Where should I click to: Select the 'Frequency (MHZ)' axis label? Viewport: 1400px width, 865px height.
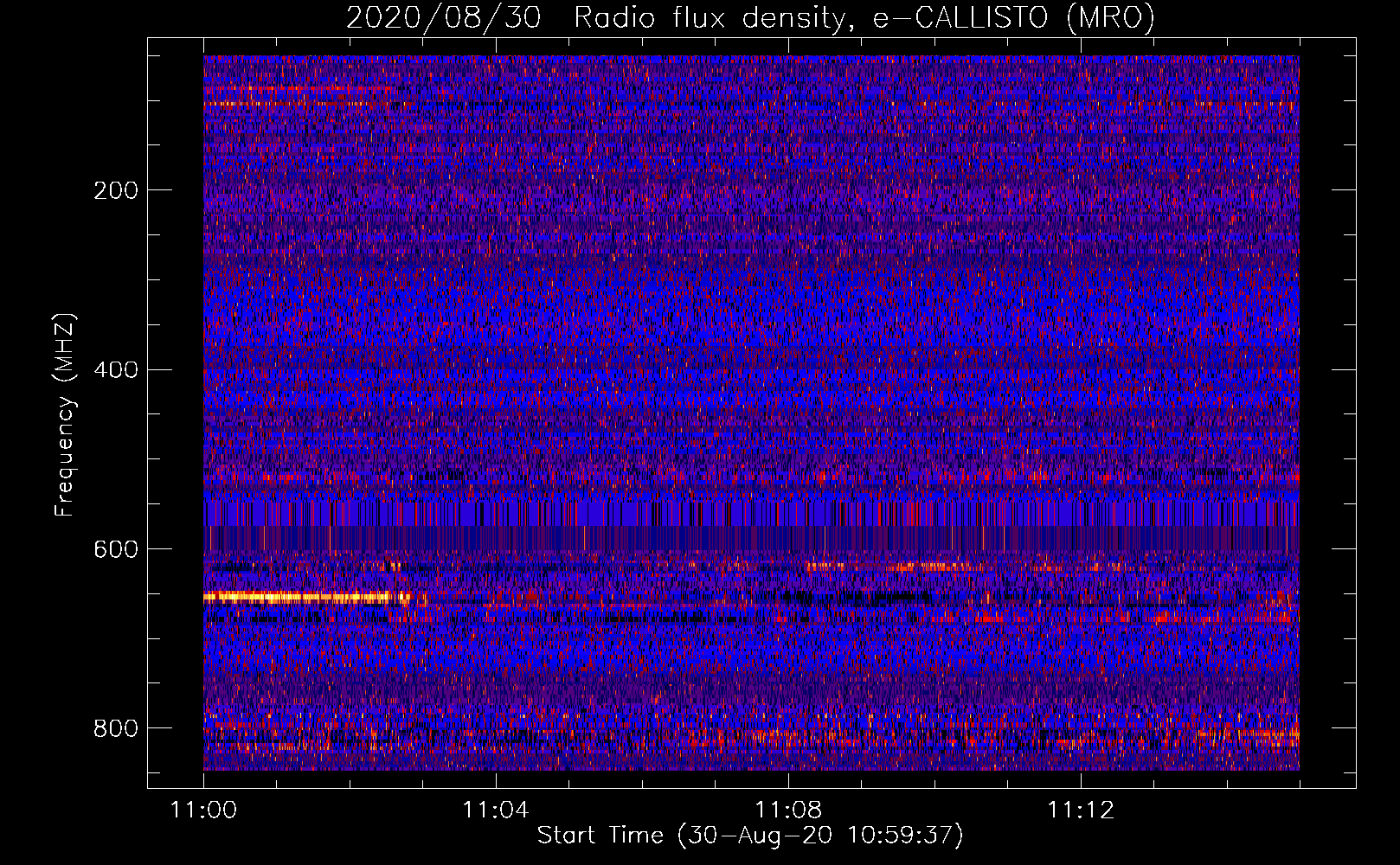(x=65, y=414)
